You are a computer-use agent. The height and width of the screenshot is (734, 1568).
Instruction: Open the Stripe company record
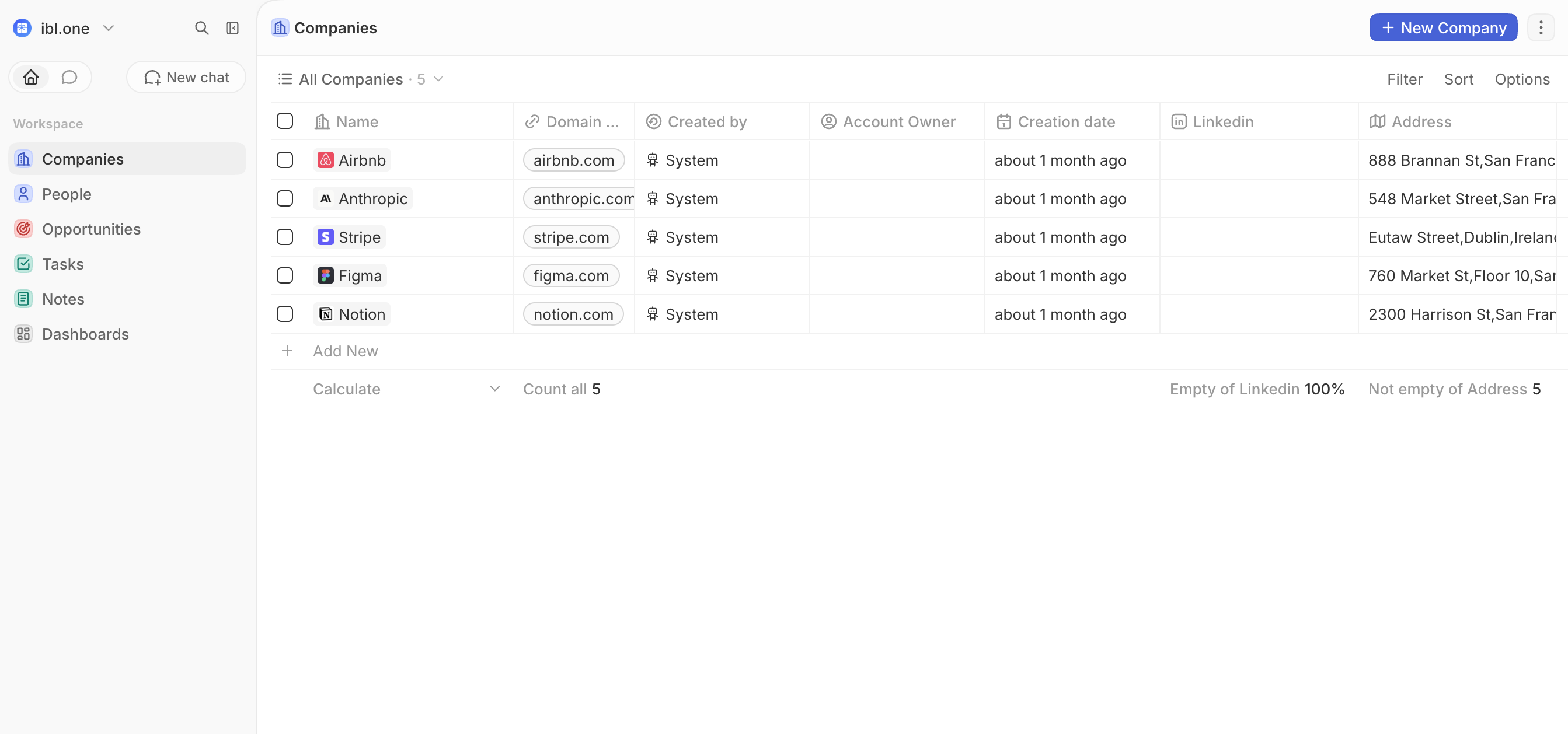[x=350, y=237]
